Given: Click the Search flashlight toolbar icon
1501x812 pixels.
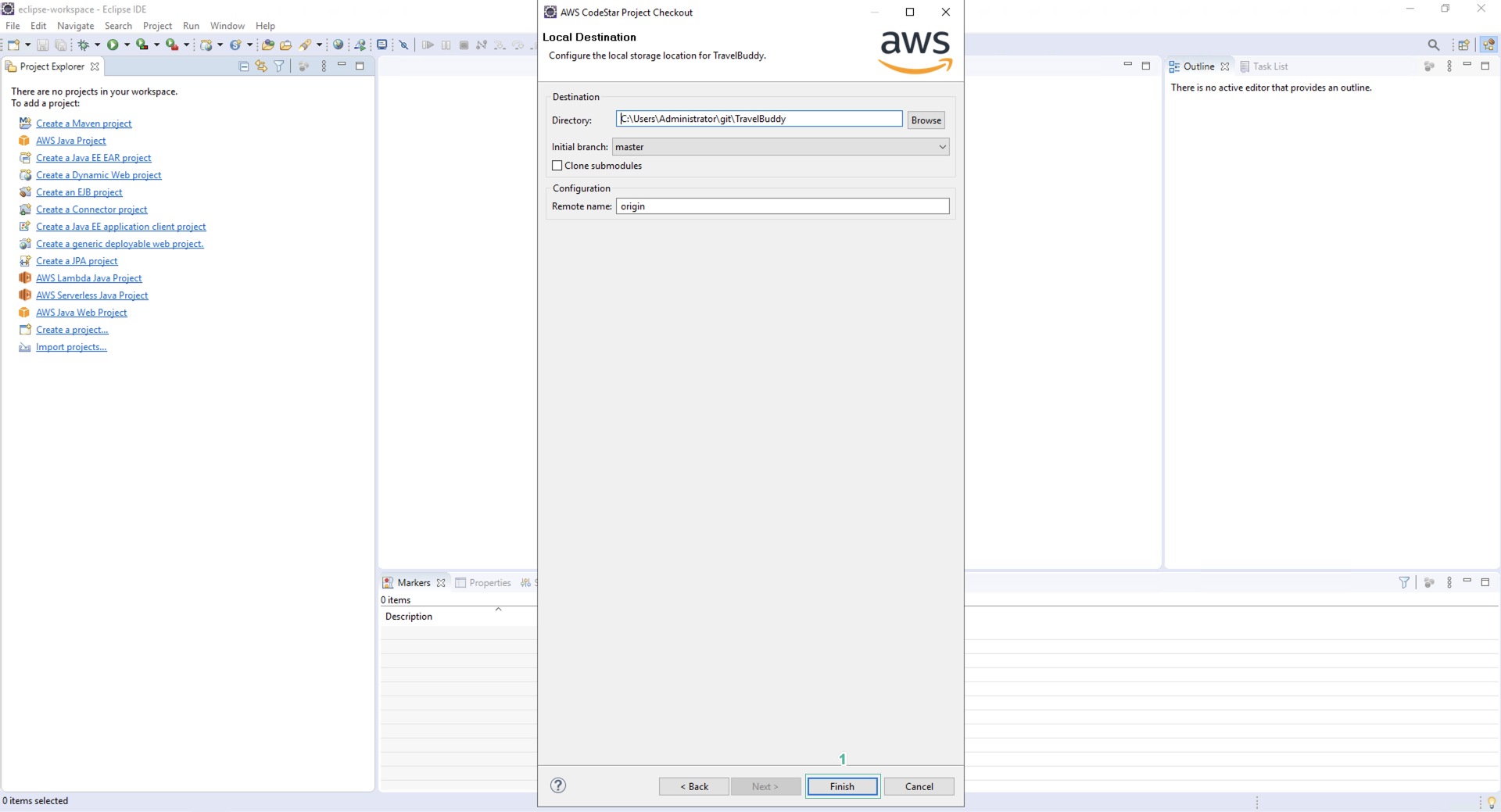Looking at the screenshot, I should click(x=306, y=45).
